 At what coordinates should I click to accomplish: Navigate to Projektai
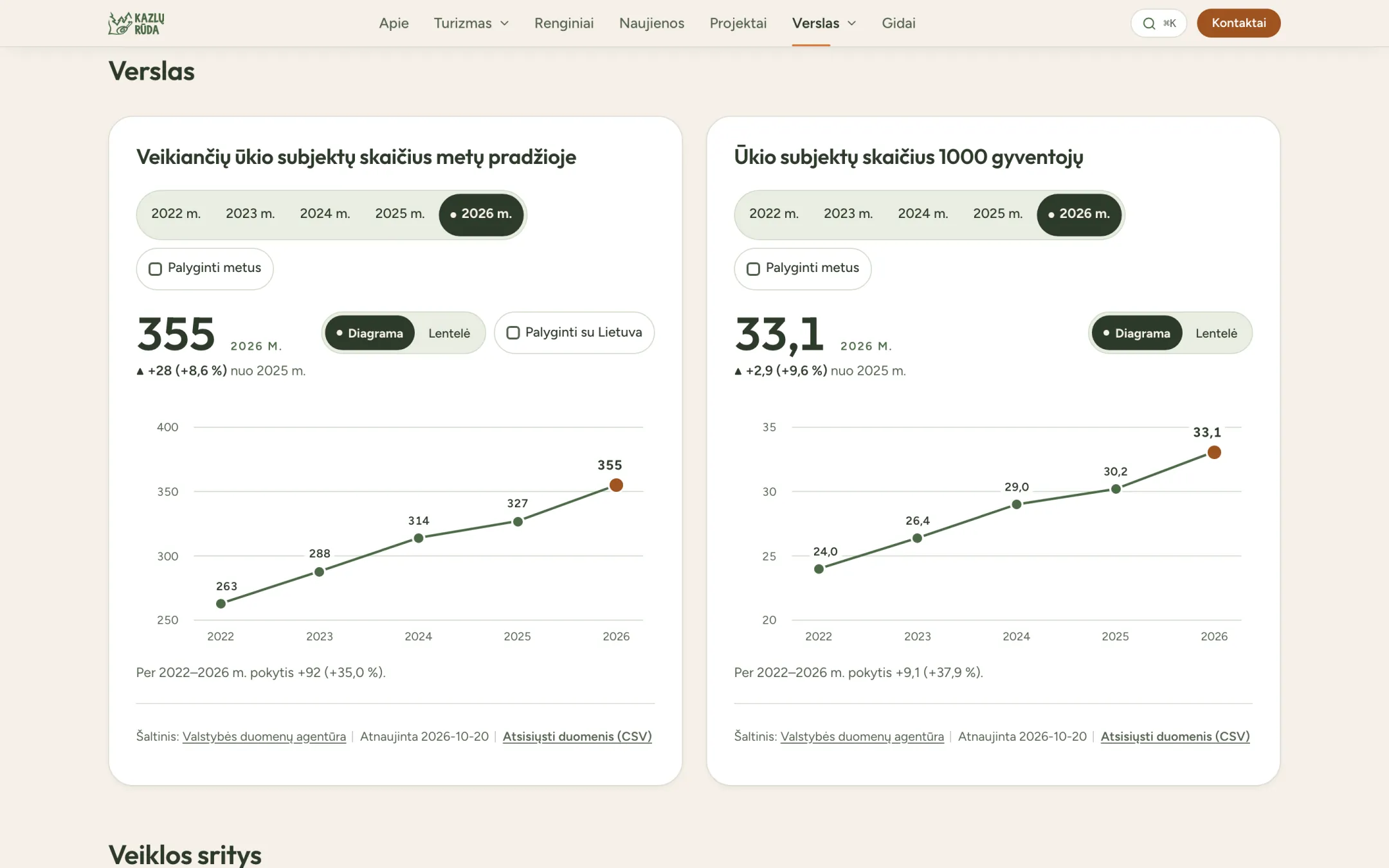tap(738, 23)
